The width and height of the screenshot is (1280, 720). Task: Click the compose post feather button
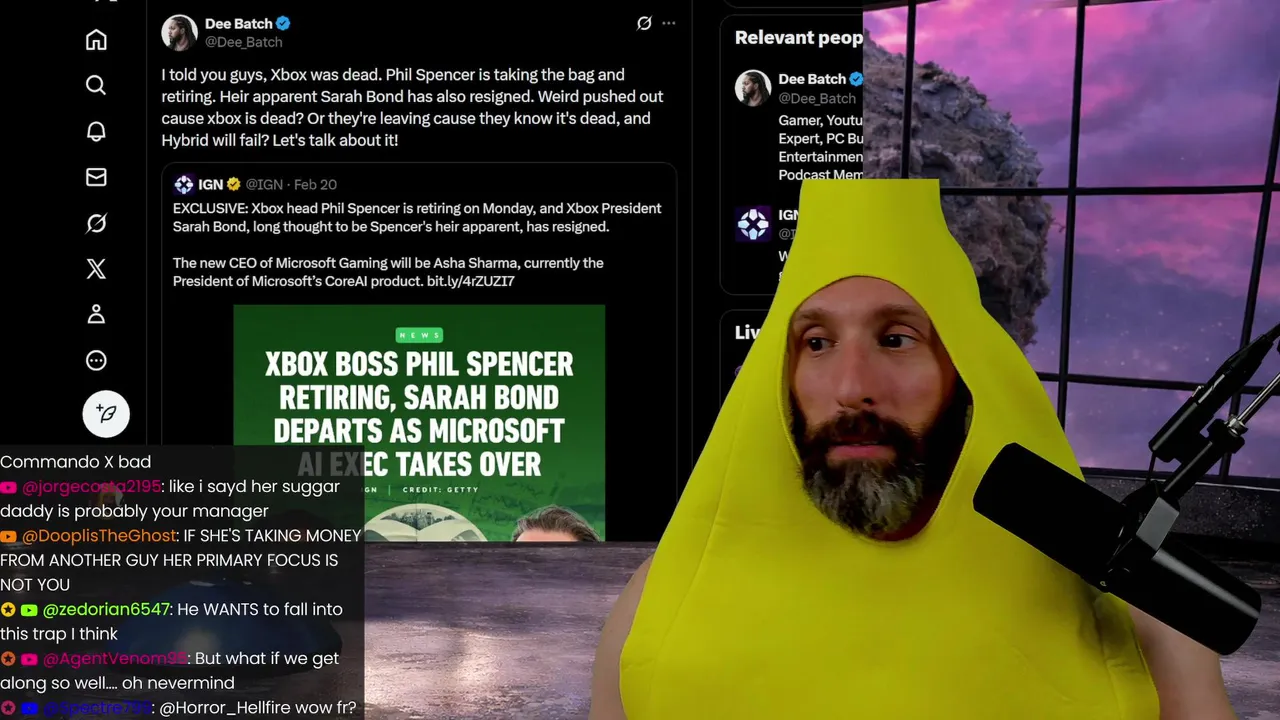[106, 413]
